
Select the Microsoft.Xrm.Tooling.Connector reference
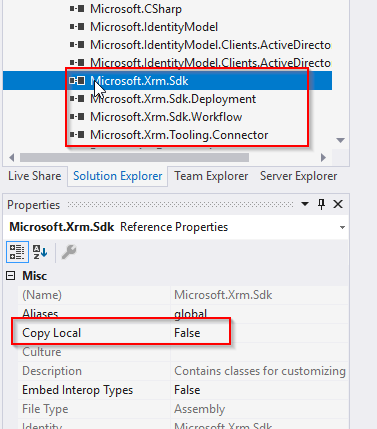(179, 135)
